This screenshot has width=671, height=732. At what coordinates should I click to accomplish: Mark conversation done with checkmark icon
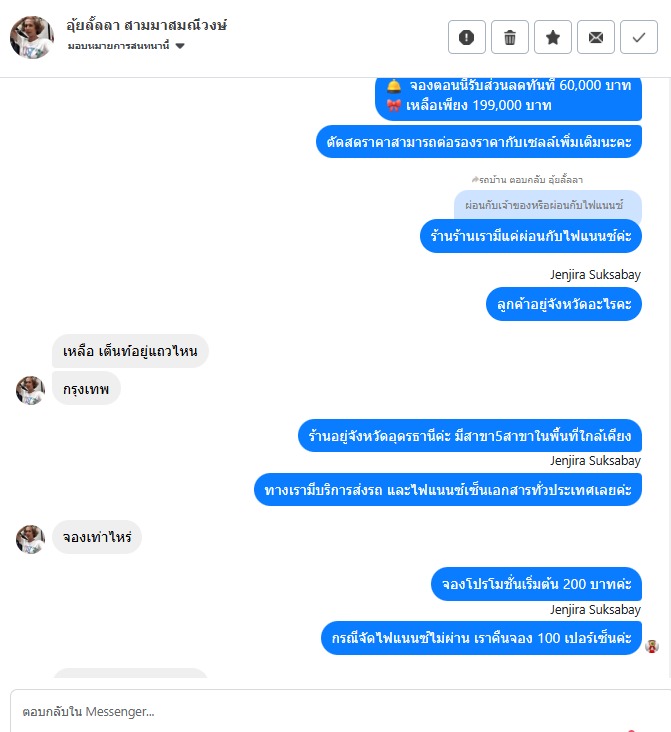point(639,37)
